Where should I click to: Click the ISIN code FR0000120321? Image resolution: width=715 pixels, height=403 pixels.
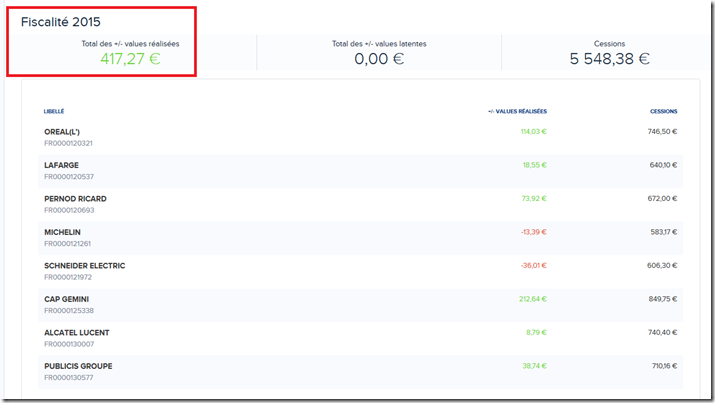pyautogui.click(x=68, y=143)
